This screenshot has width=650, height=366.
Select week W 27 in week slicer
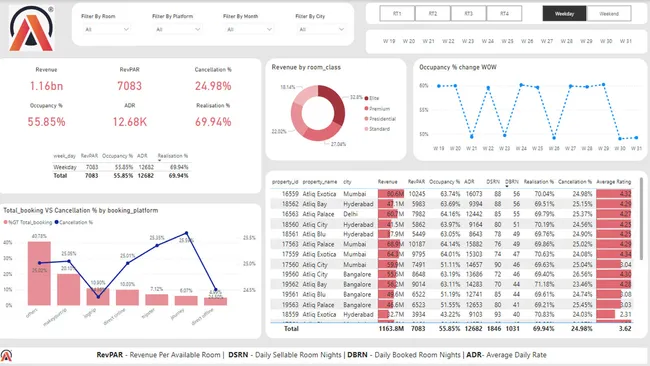pos(547,41)
